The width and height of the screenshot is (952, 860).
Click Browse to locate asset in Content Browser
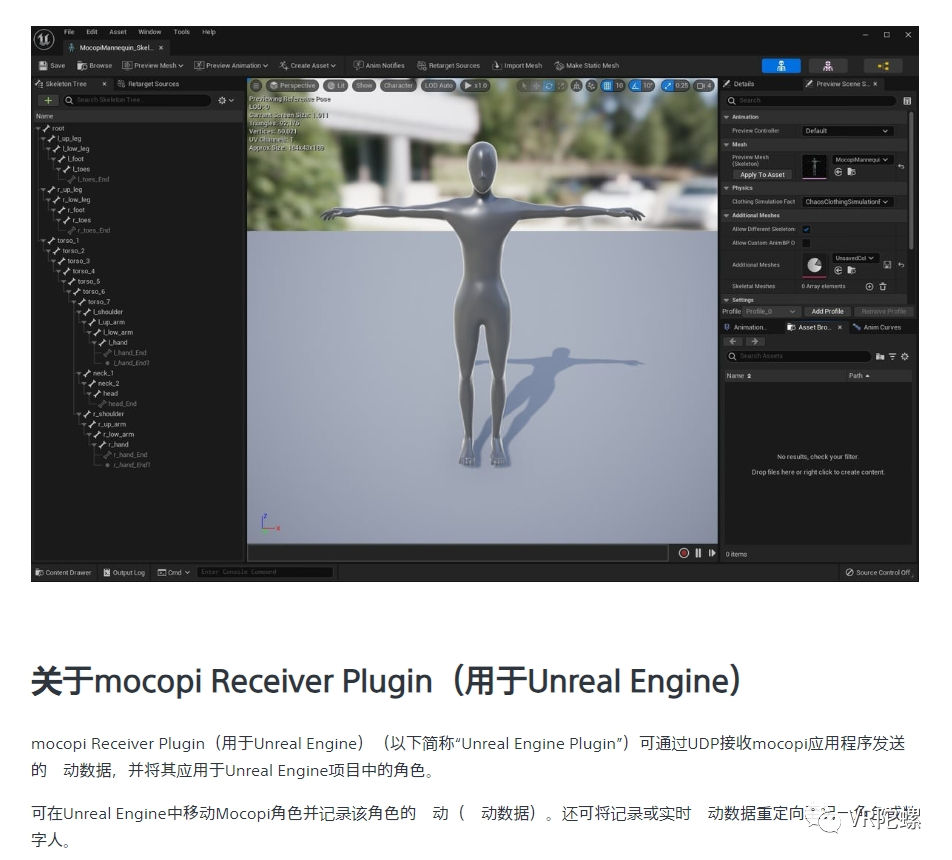coord(95,66)
